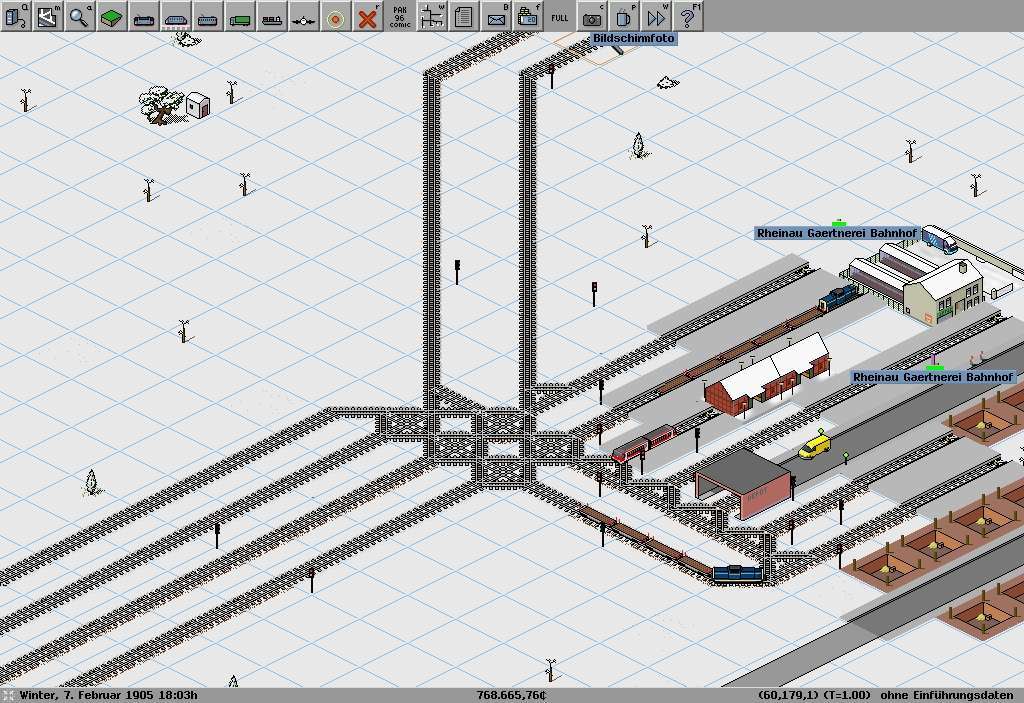This screenshot has height=703, width=1024.
Task: Toggle fast forward mode
Action: [656, 16]
